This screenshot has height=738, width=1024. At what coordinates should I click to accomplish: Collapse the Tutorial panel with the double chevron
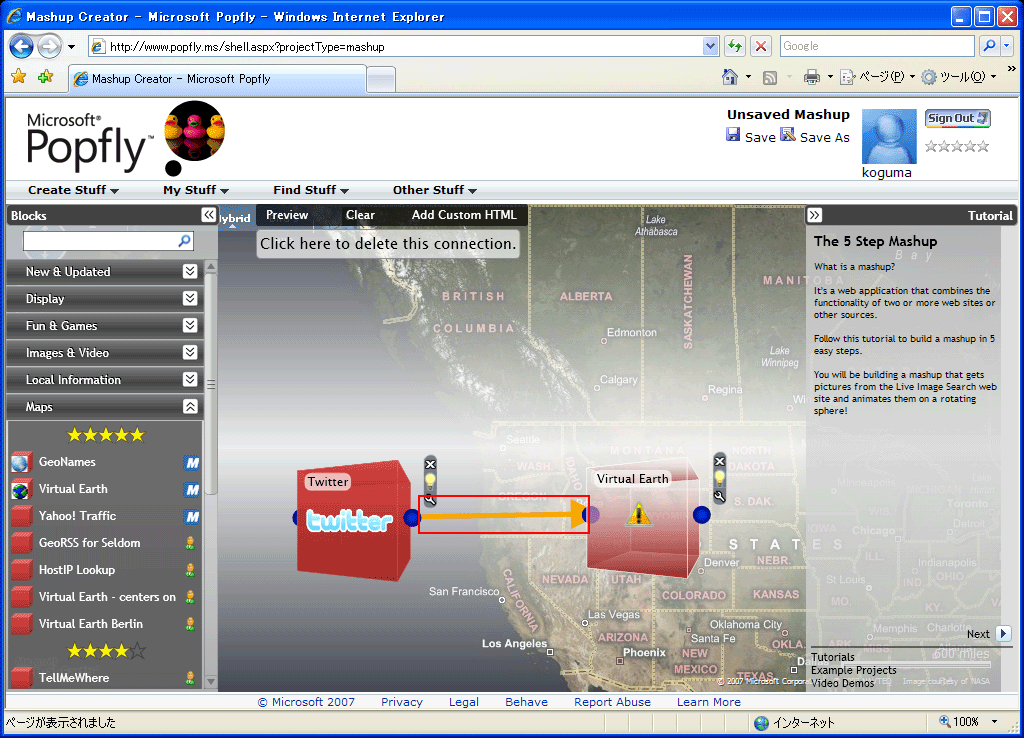click(814, 215)
